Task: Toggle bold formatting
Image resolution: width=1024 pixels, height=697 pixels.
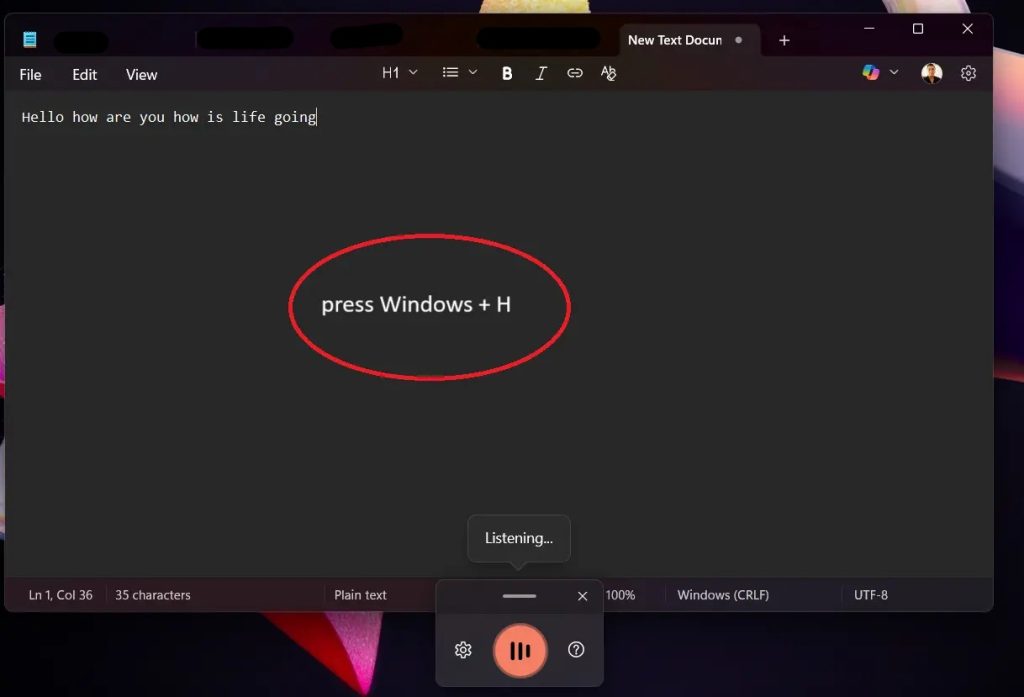Action: pos(507,72)
